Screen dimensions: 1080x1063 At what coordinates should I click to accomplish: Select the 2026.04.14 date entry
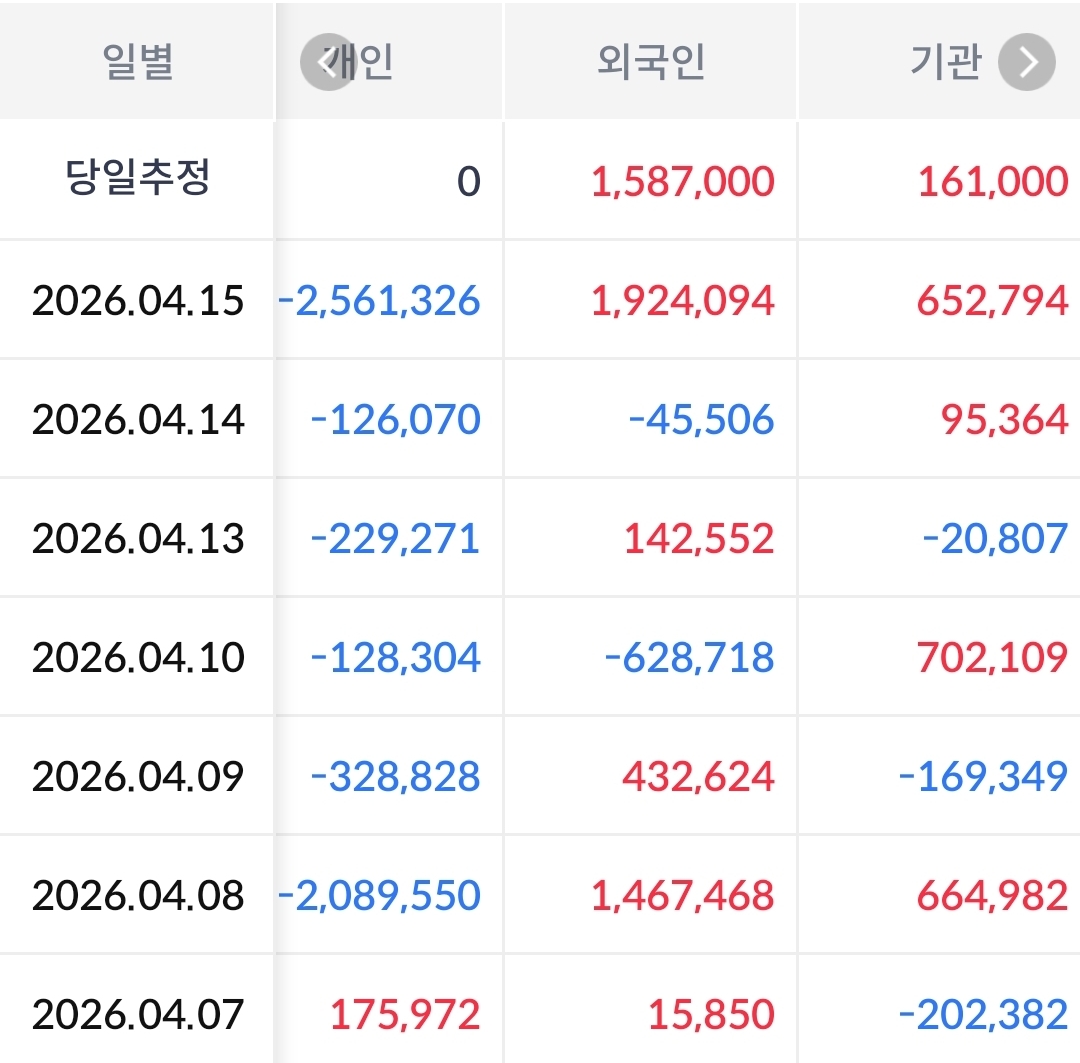[x=138, y=419]
